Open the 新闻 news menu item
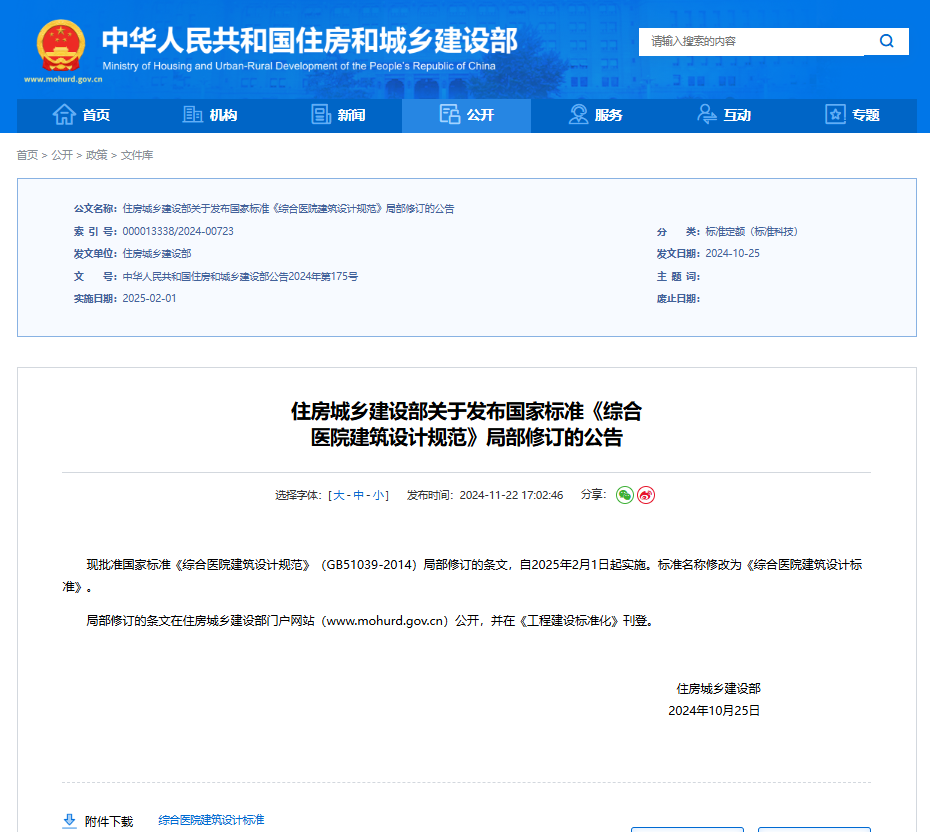Viewport: 930px width, 832px height. (338, 115)
